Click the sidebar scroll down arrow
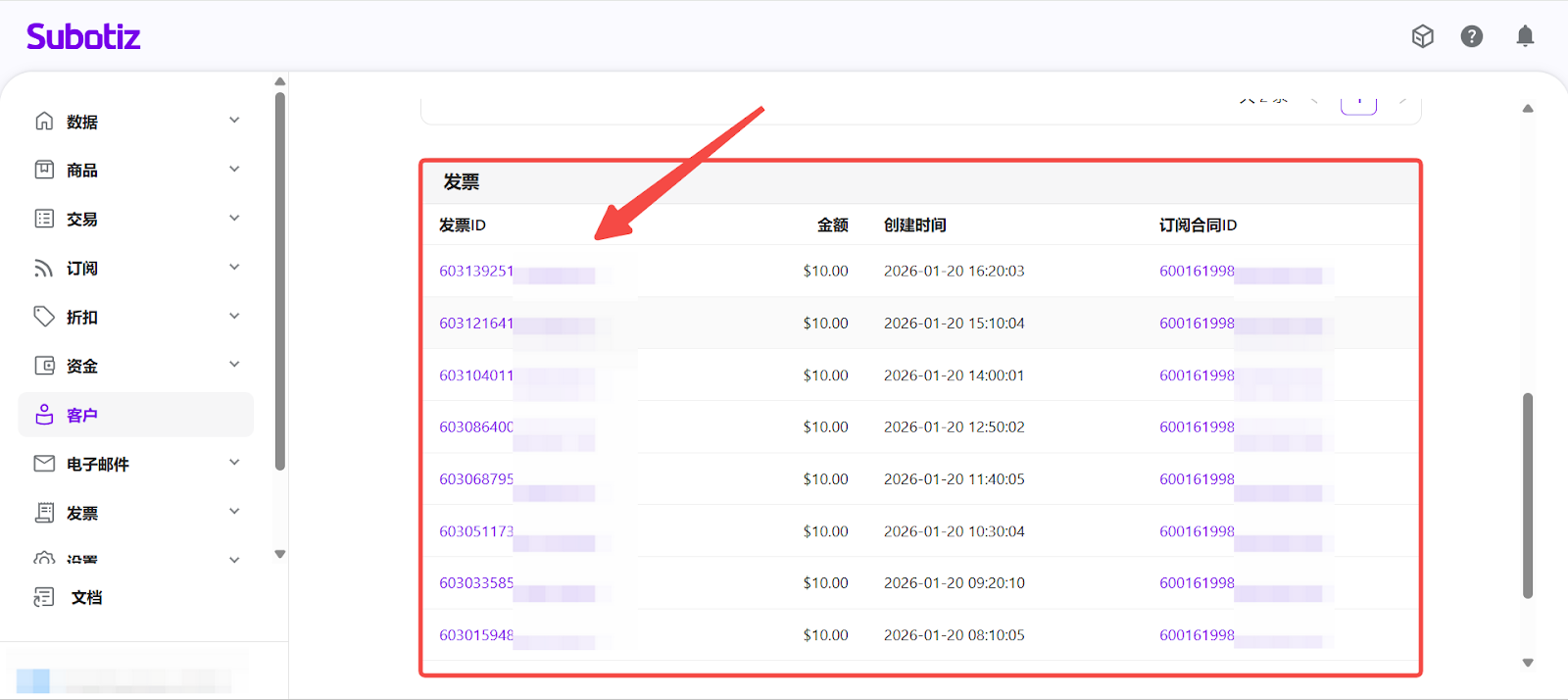This screenshot has height=700, width=1568. click(280, 554)
